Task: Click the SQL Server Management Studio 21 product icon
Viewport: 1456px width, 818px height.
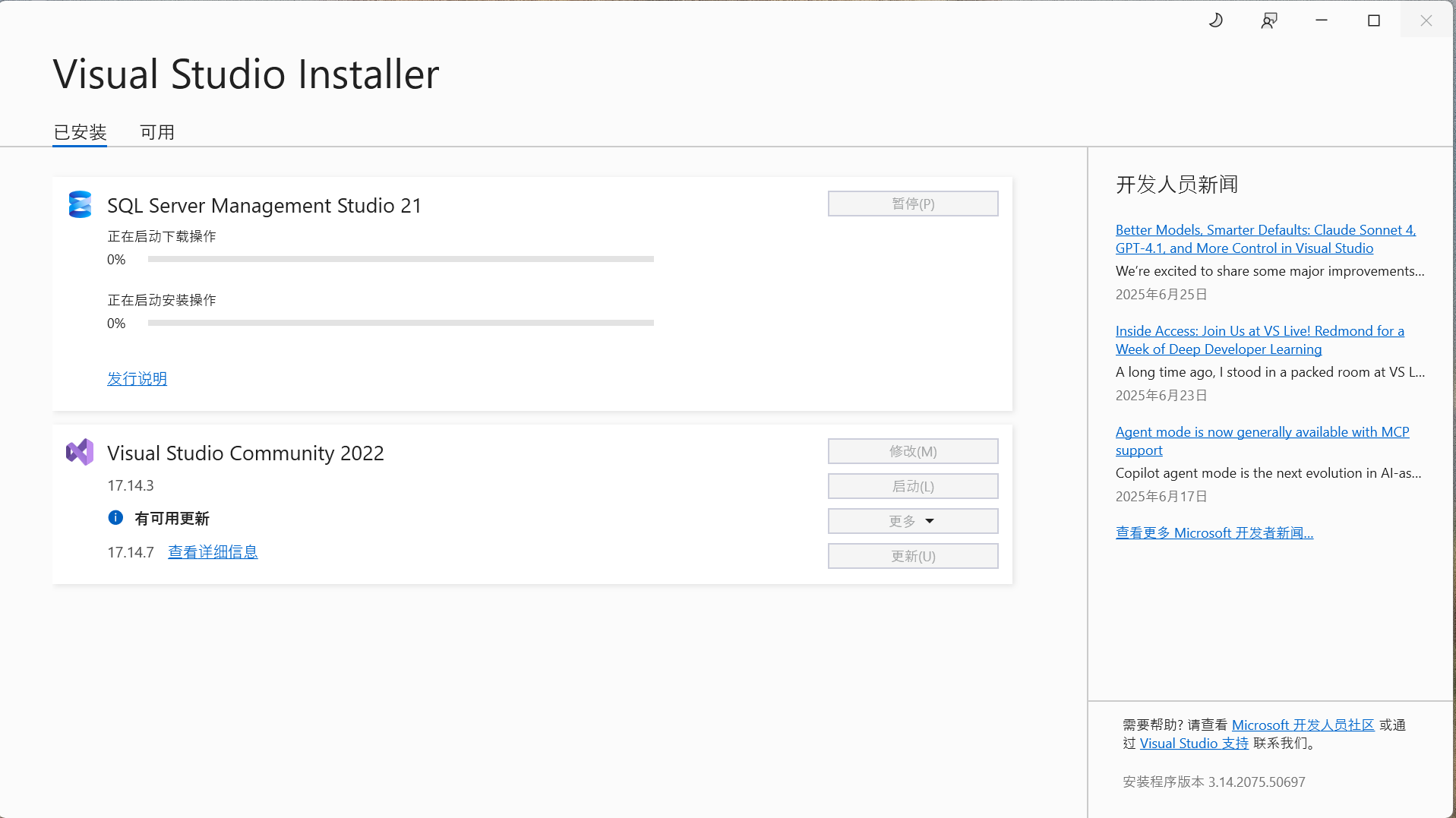Action: coord(80,204)
